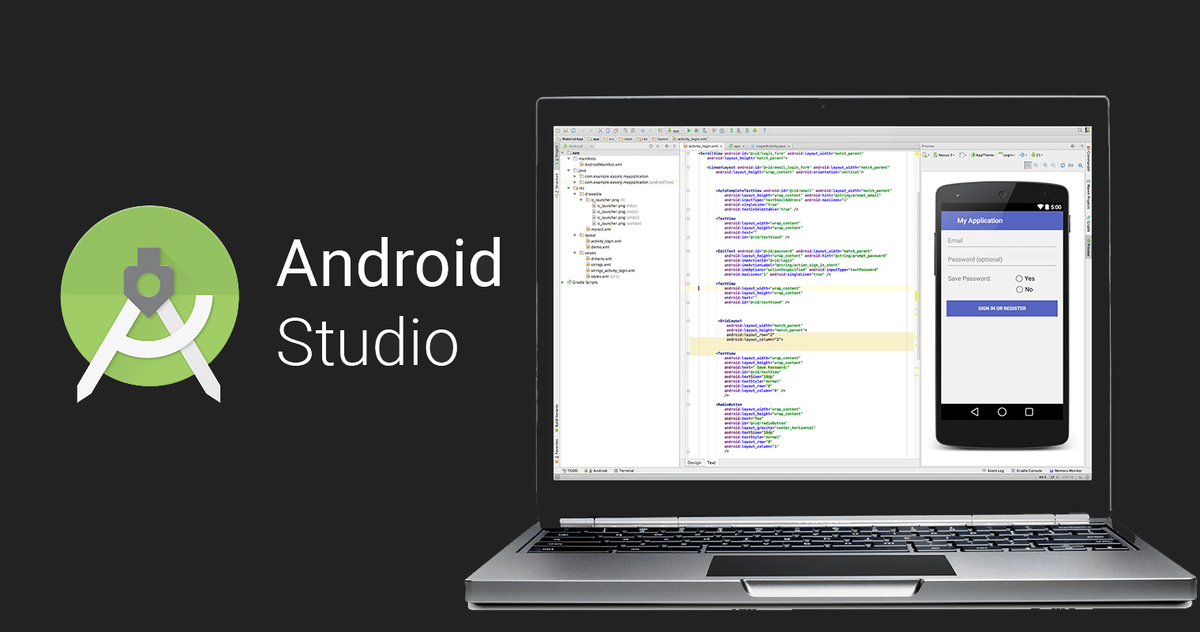Open the TODO tool window

click(x=570, y=471)
